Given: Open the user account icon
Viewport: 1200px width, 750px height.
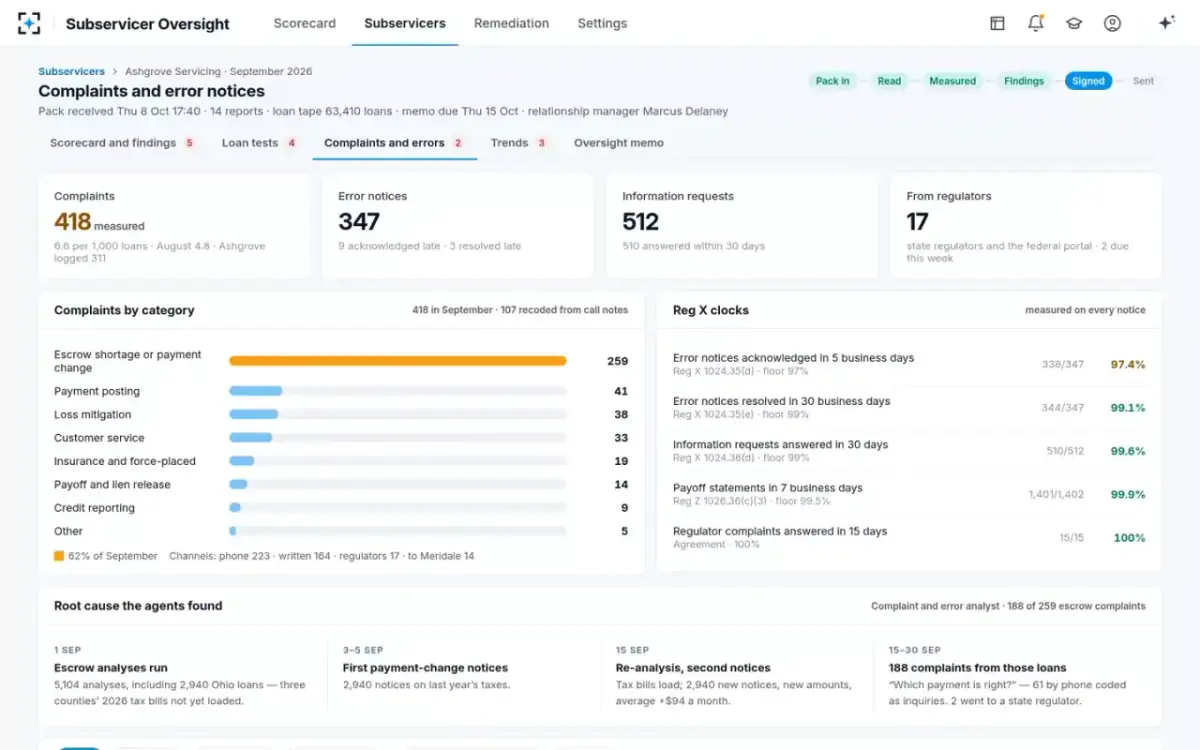Looking at the screenshot, I should click(1112, 23).
